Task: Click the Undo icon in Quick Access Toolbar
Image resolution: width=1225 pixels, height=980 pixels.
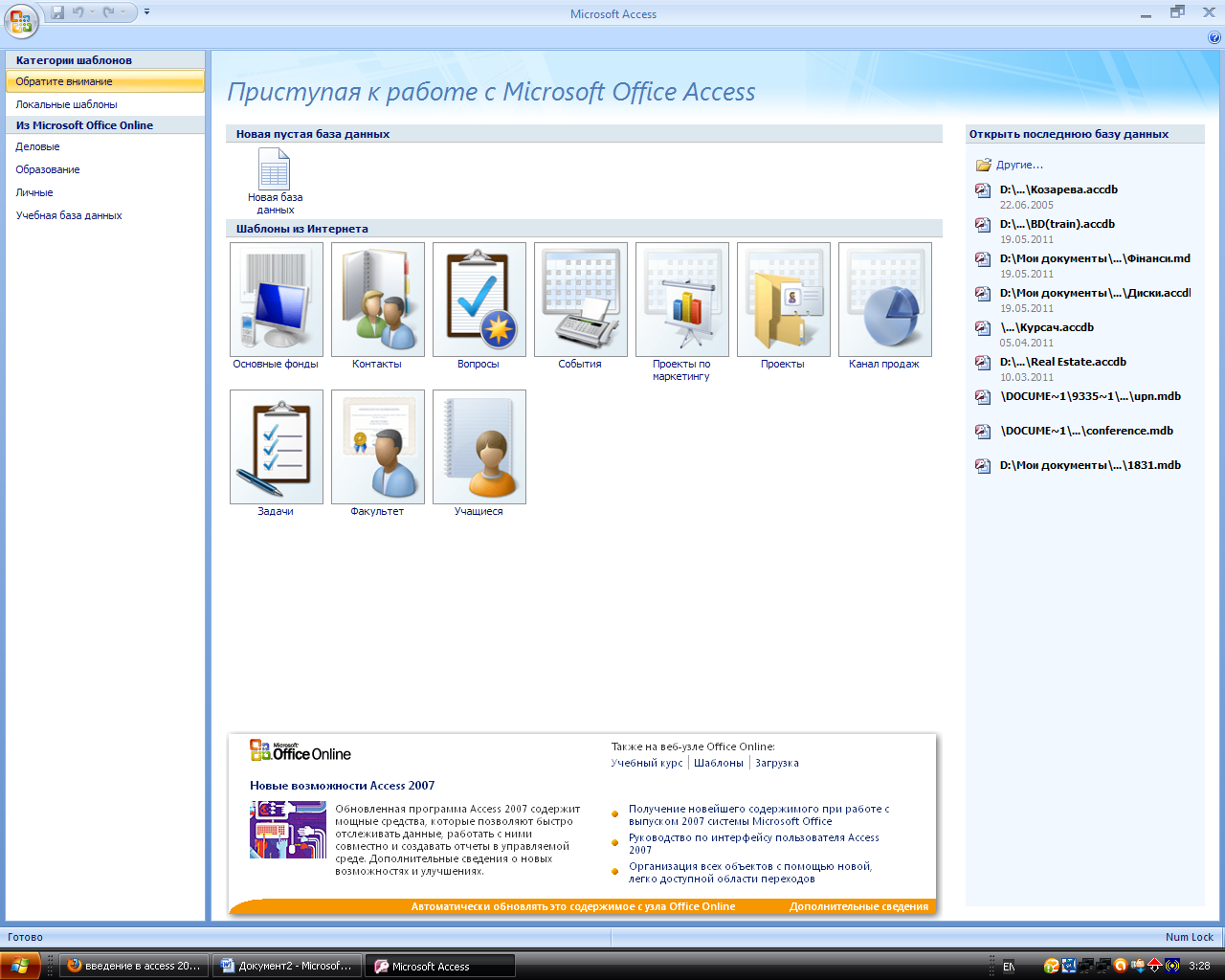Action: click(x=78, y=12)
